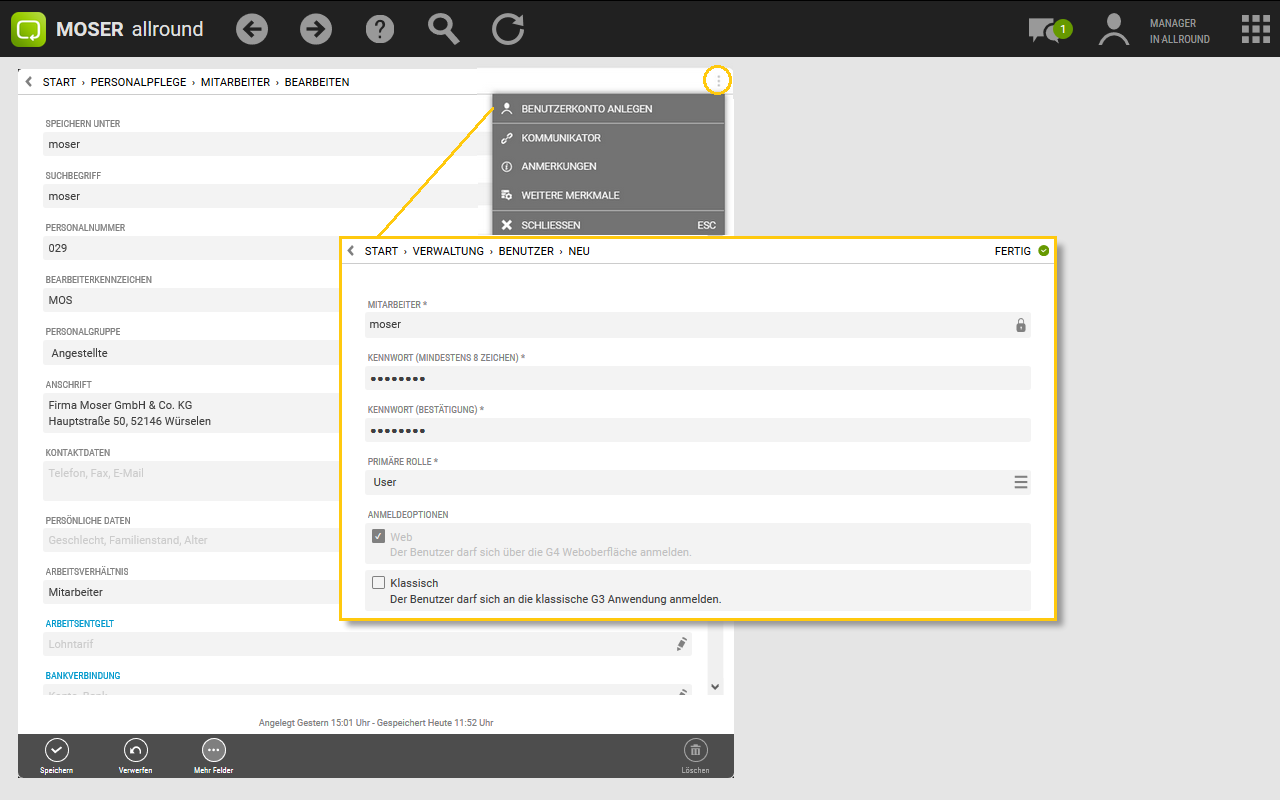
Task: Click the Kennwort (Bestätigung) password field
Action: click(x=697, y=430)
